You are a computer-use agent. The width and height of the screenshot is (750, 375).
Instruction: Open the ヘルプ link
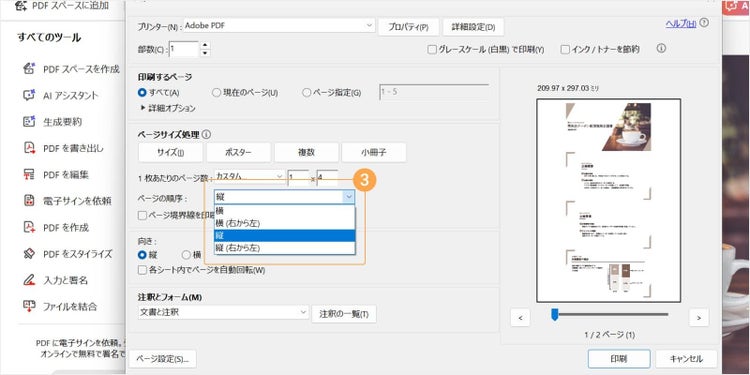point(681,23)
